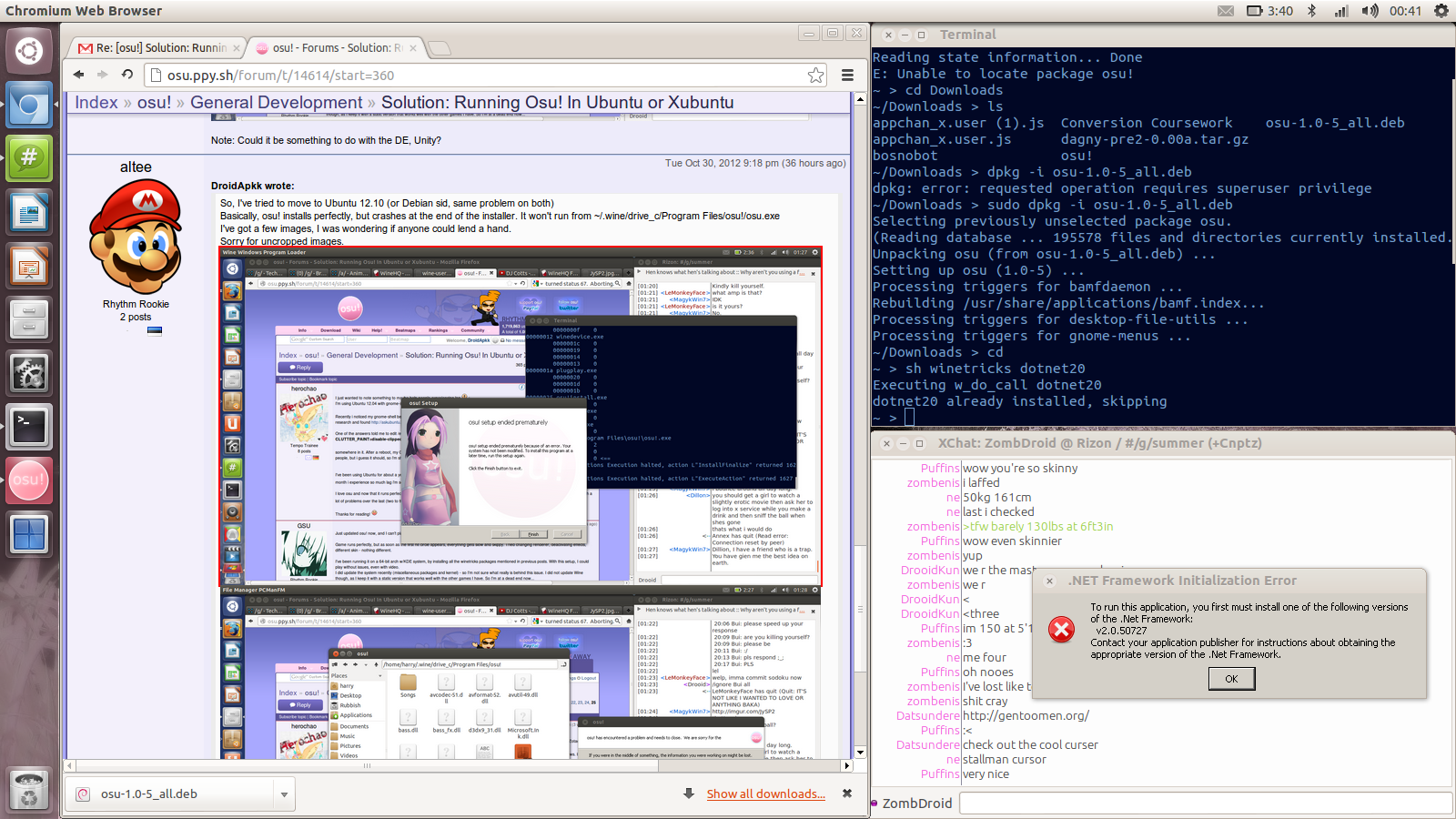1456x819 pixels.
Task: Click the download arrow icon in downloads bar
Action: pos(689,794)
